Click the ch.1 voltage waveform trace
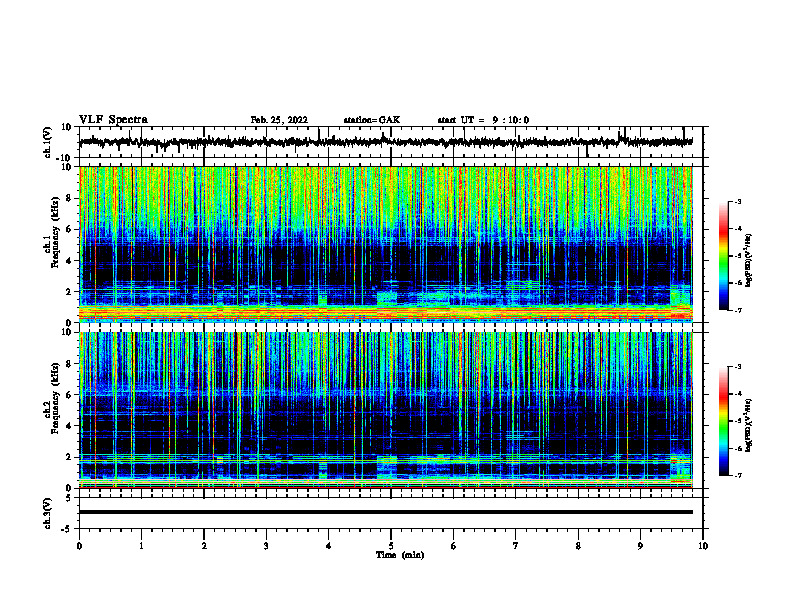792x612 pixels. tap(386, 142)
